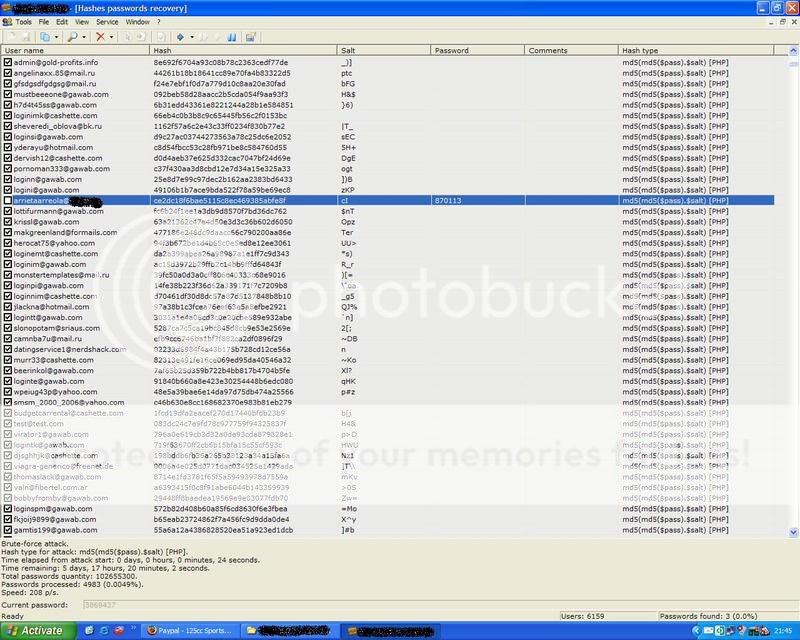
Task: Sort by the Hash column header
Action: click(x=243, y=51)
